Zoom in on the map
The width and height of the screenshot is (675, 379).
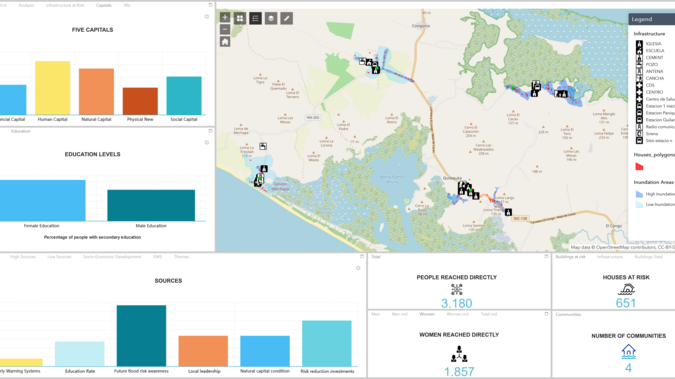click(x=225, y=17)
